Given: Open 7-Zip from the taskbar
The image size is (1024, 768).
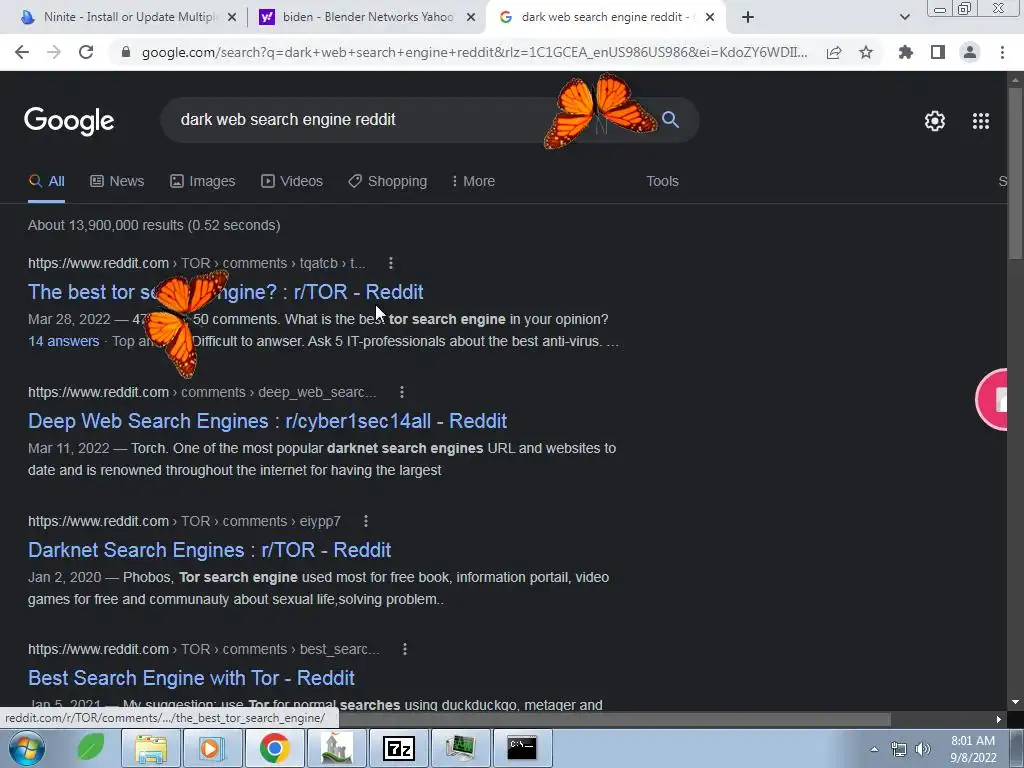Looking at the screenshot, I should pos(398,748).
